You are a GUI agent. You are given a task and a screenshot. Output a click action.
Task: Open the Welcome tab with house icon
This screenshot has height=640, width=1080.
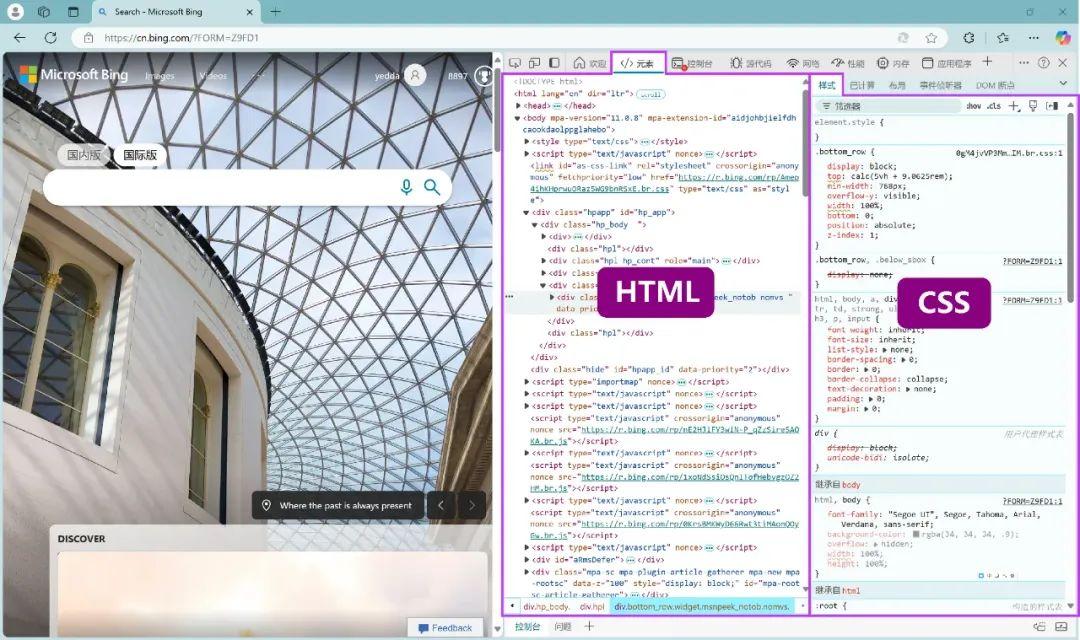[590, 63]
